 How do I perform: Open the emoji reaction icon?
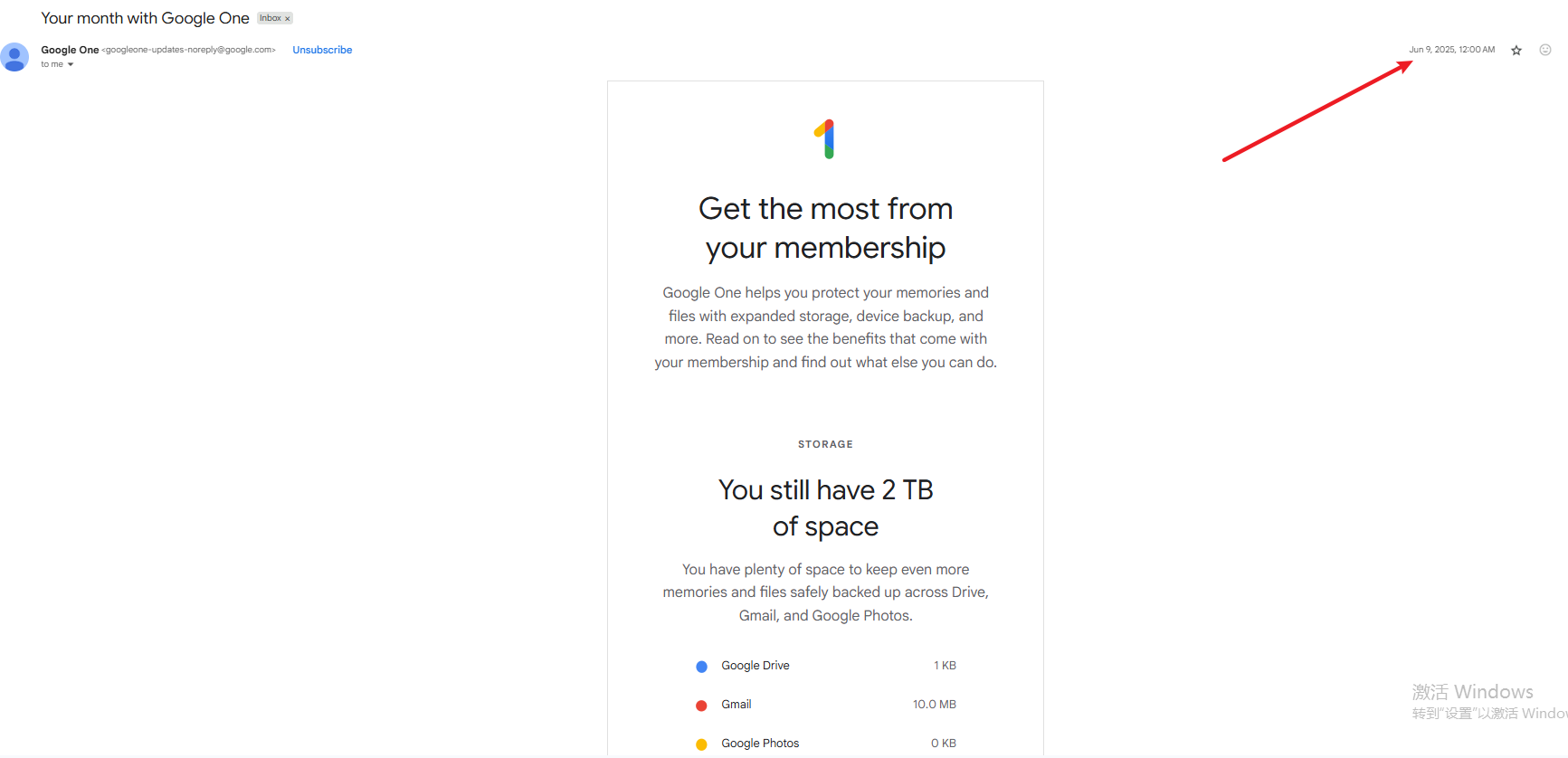[1545, 50]
